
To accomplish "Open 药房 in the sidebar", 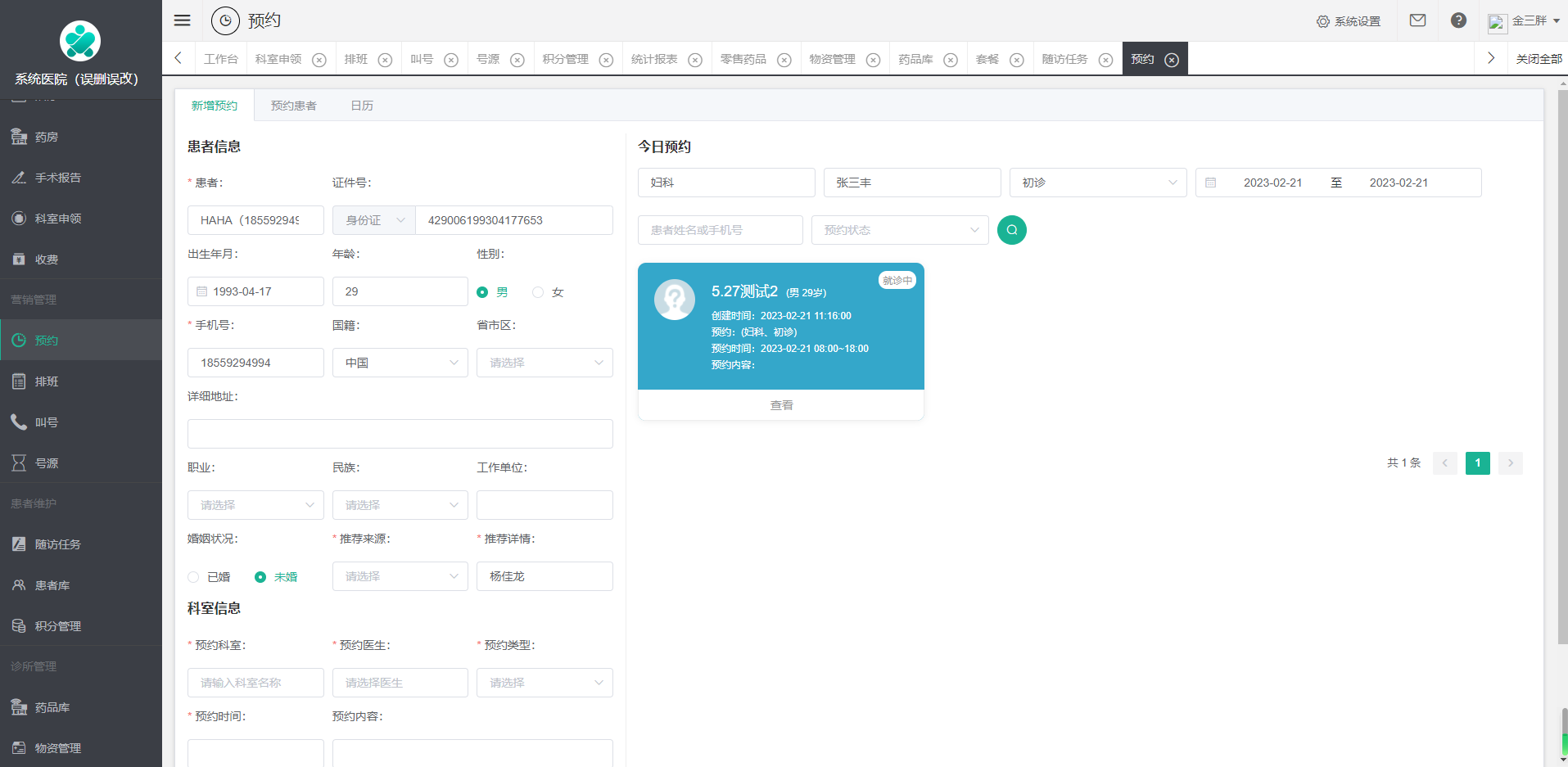I will click(x=81, y=137).
